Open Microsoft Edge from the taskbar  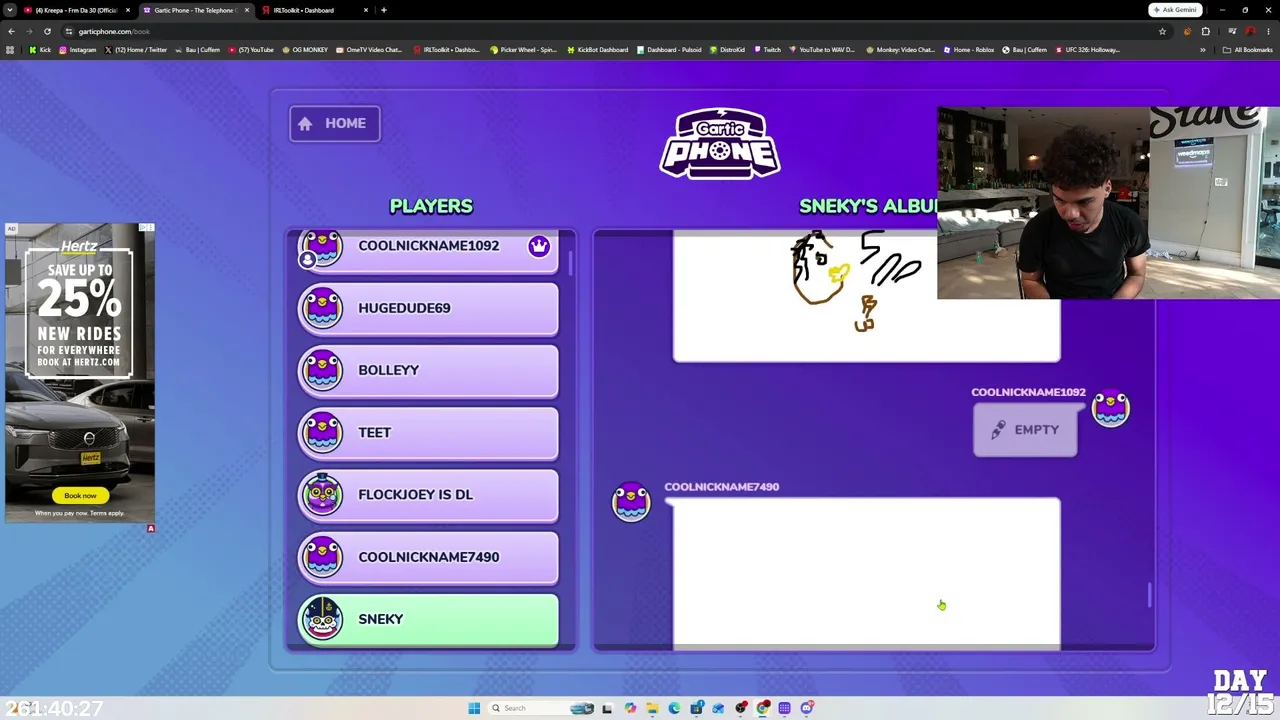(x=674, y=708)
